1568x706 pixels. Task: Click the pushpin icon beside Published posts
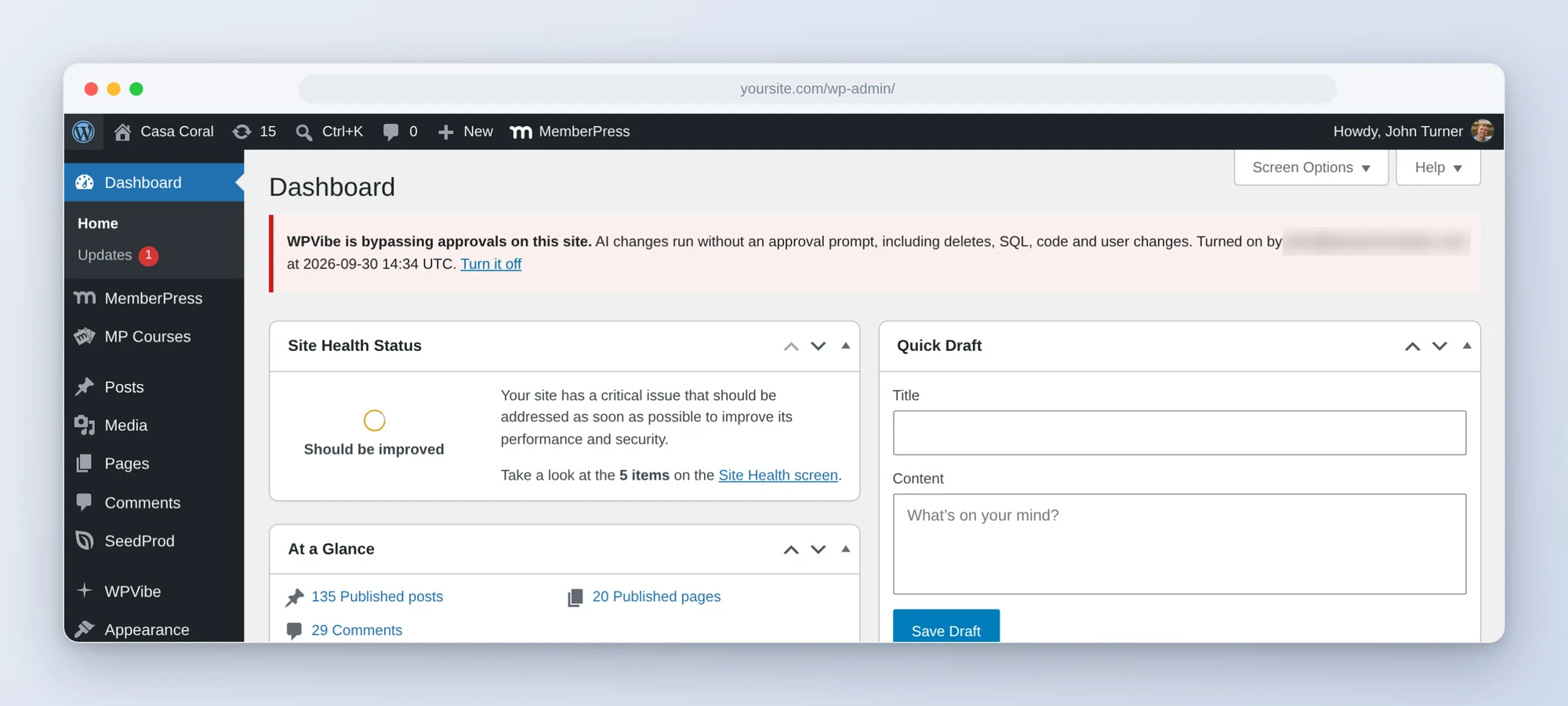[x=295, y=598]
